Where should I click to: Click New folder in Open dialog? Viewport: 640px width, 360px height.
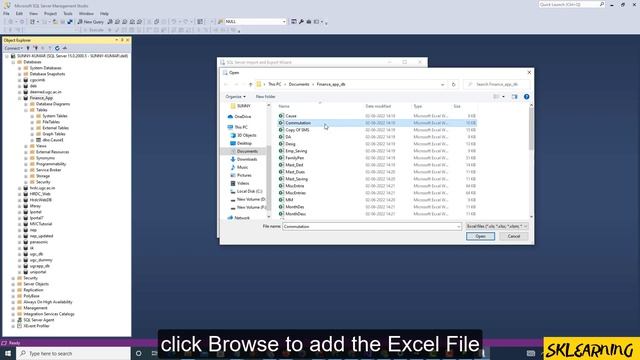coord(265,97)
